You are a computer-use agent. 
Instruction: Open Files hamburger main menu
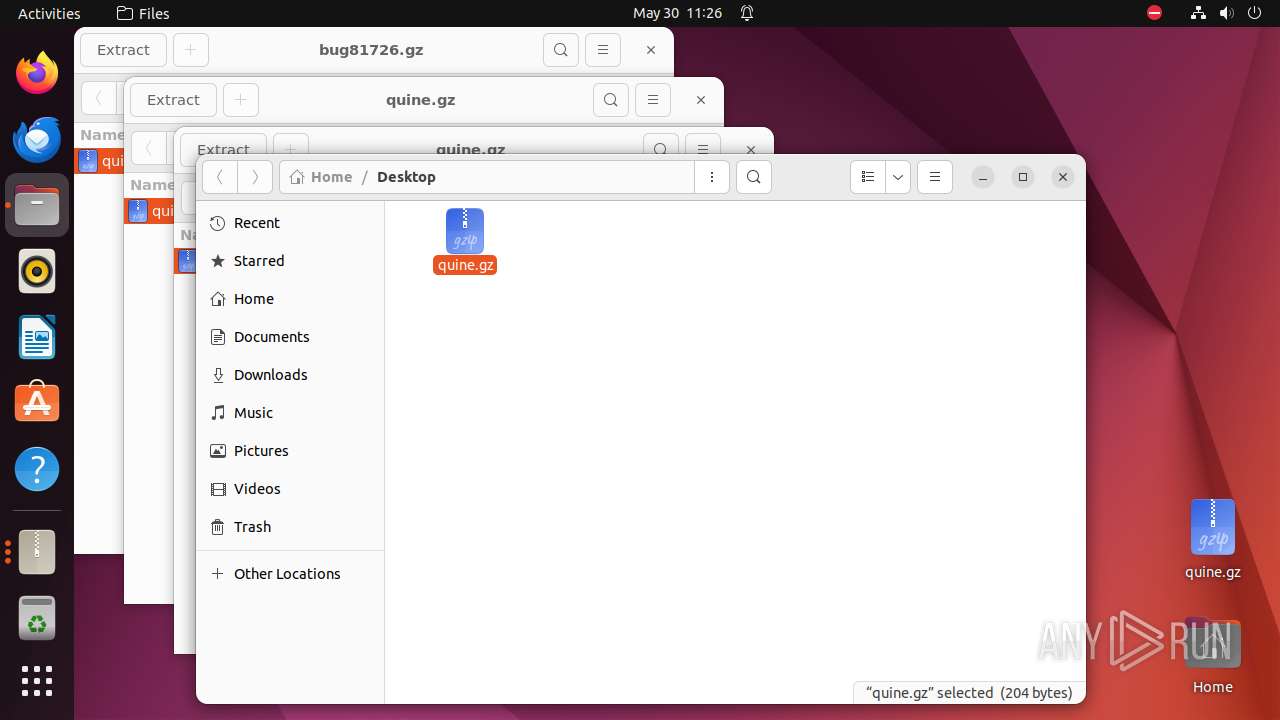point(935,177)
